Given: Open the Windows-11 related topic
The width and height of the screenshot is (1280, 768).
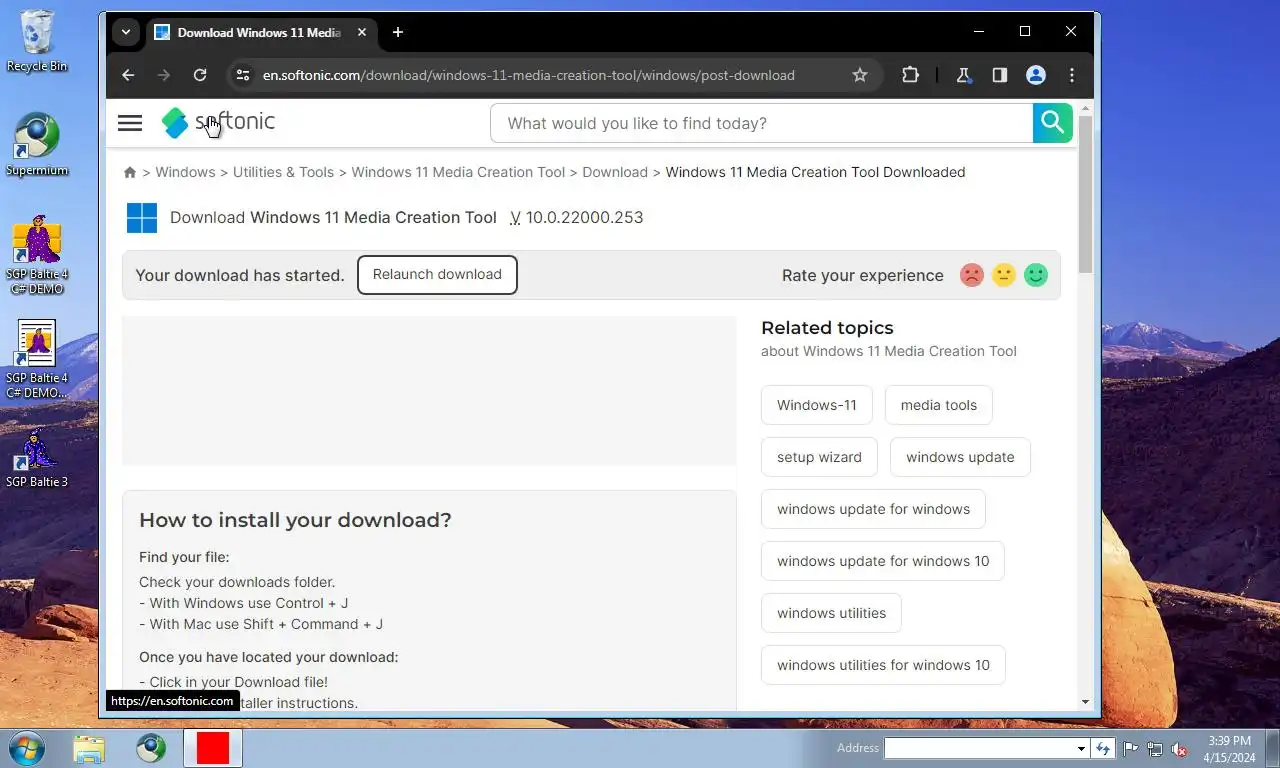Looking at the screenshot, I should click(817, 405).
